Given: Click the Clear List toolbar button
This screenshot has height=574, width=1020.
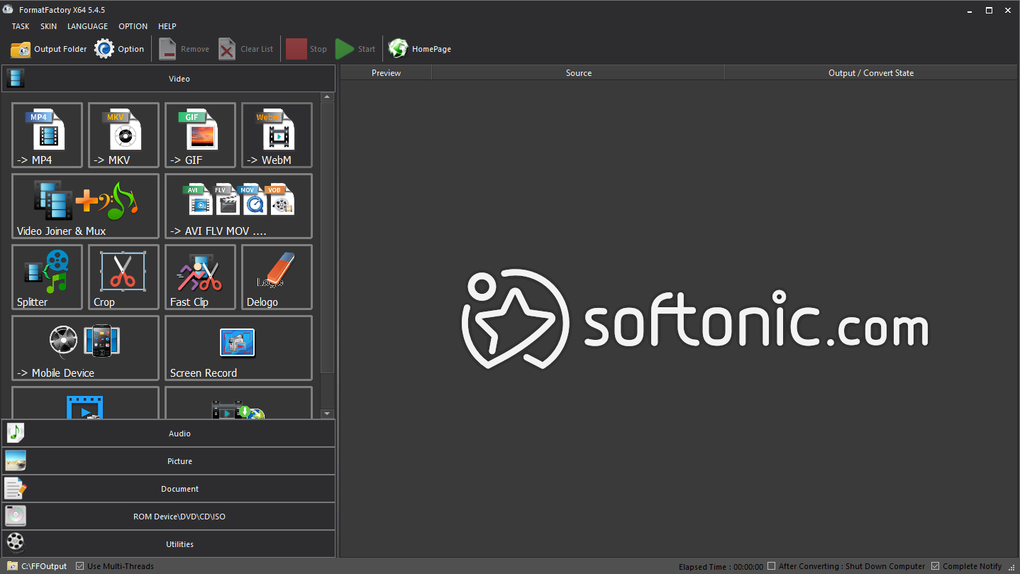Looking at the screenshot, I should coord(246,49).
